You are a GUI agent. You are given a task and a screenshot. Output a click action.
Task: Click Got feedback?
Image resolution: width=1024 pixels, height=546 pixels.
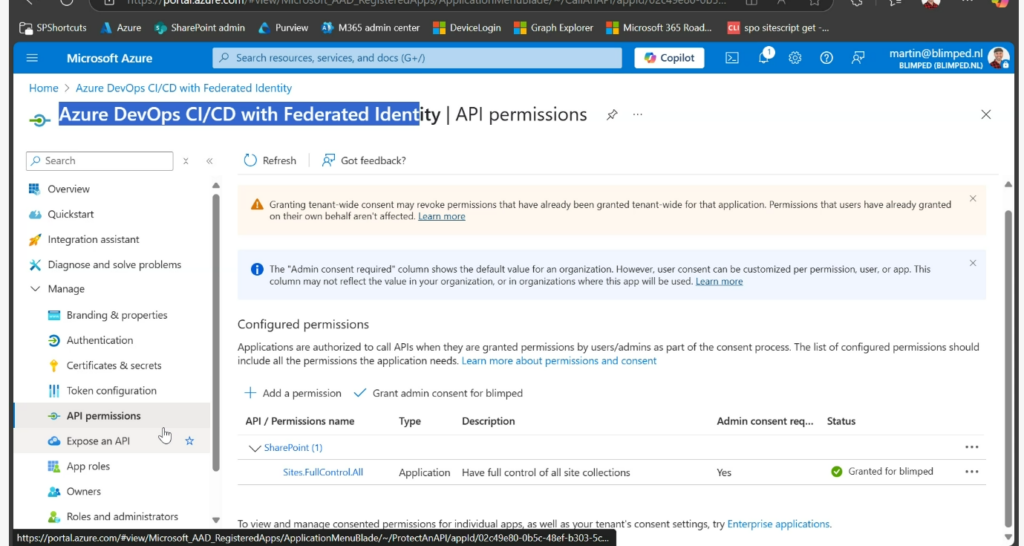pos(364,161)
